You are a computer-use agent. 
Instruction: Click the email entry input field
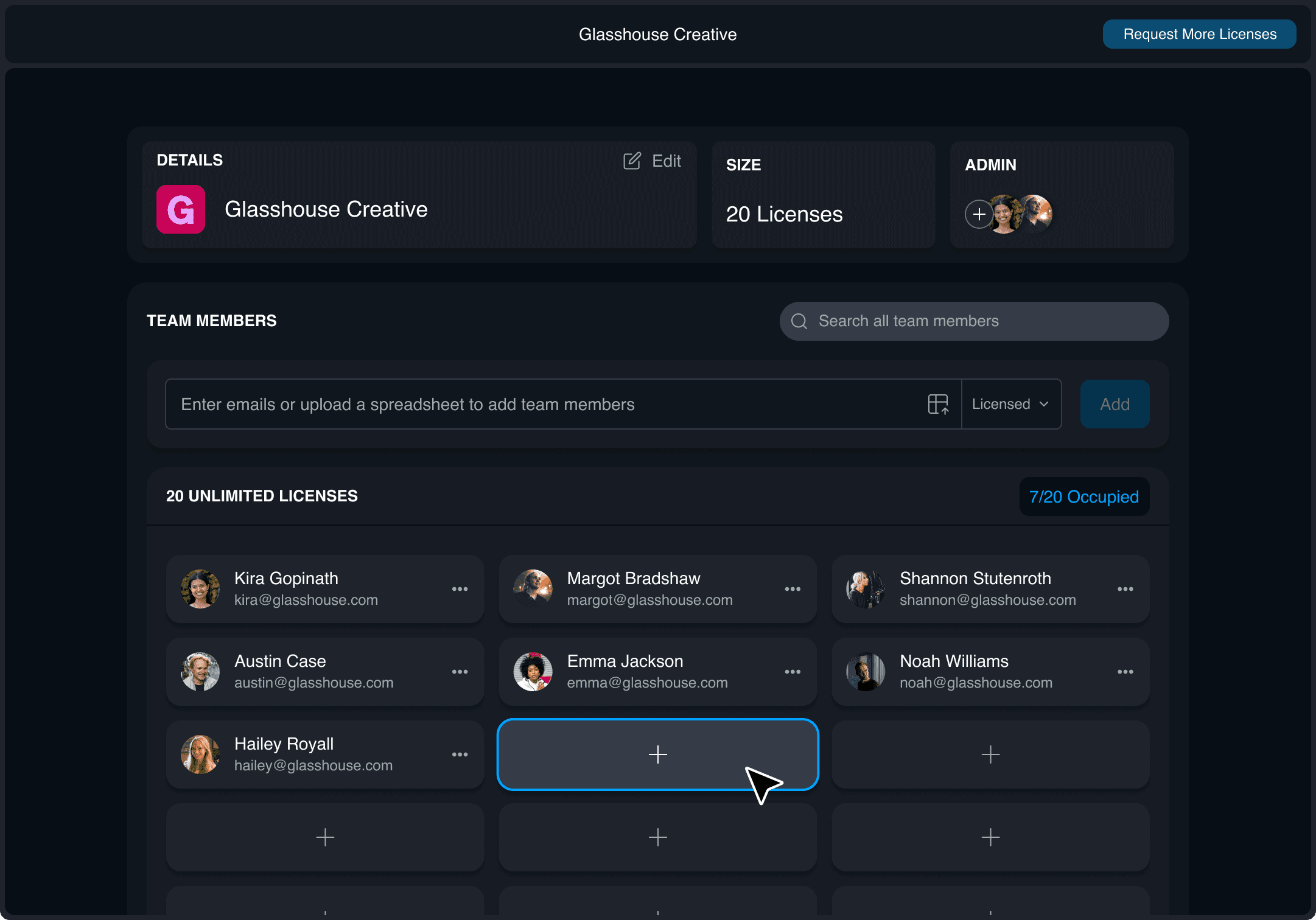548,404
